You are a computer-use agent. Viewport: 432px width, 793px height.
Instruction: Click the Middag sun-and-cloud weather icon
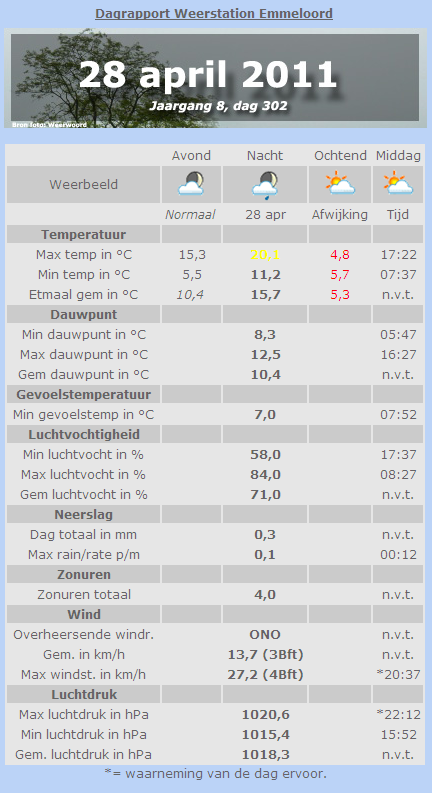tap(398, 183)
